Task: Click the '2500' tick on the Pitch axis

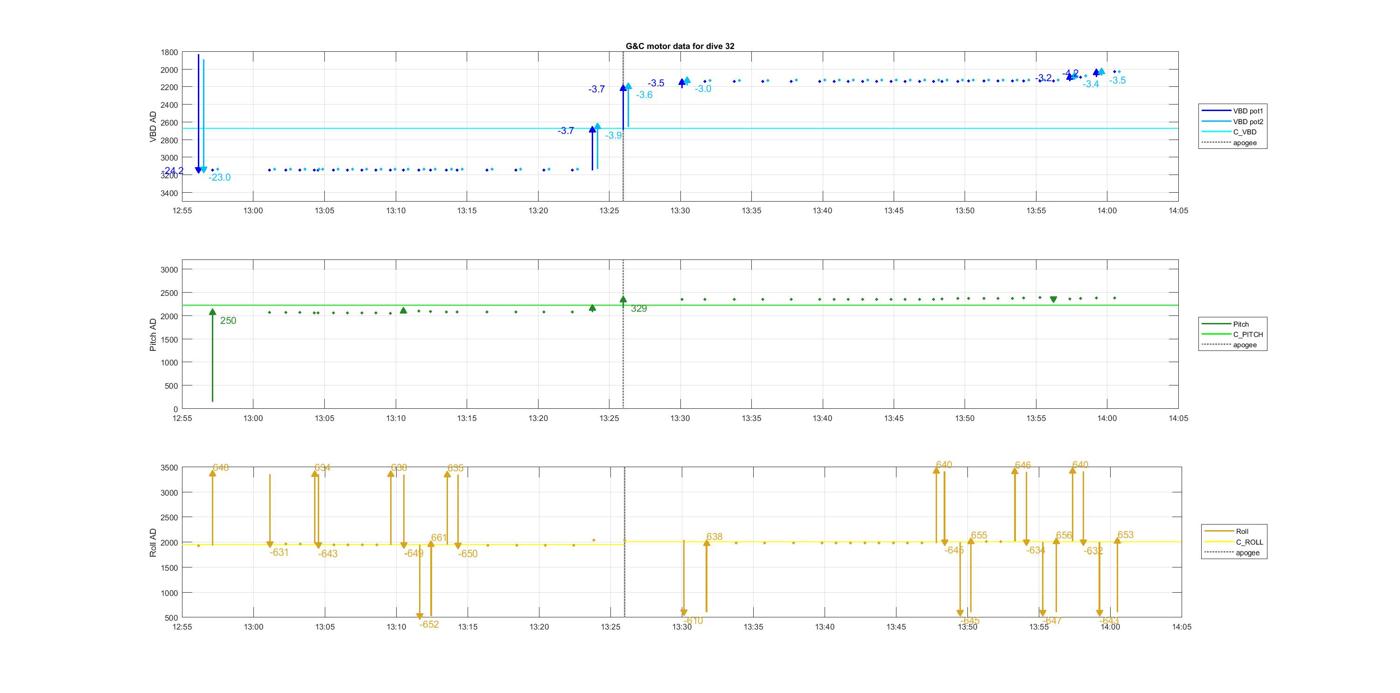Action: (x=169, y=293)
